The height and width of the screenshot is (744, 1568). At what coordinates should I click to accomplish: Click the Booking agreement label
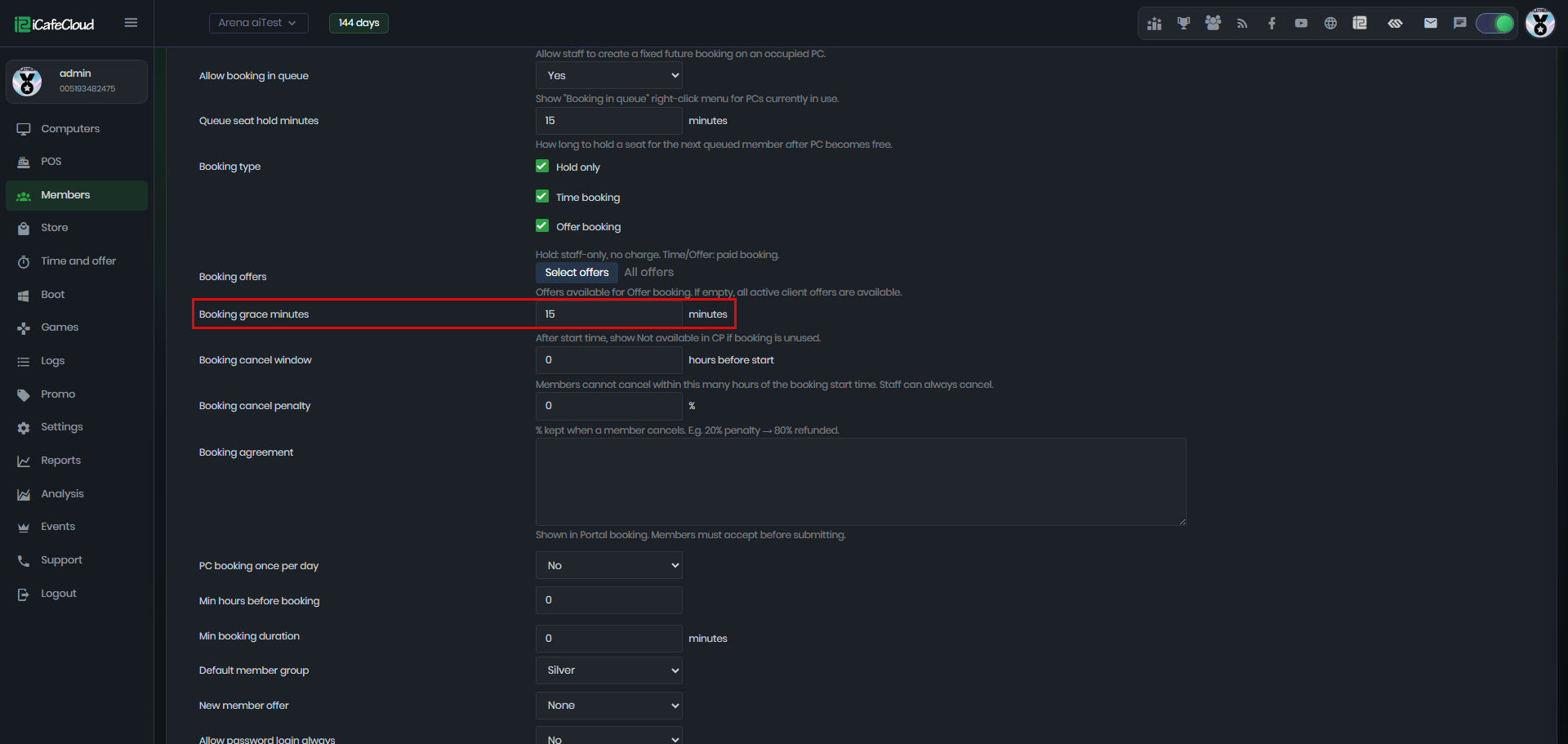coord(246,452)
